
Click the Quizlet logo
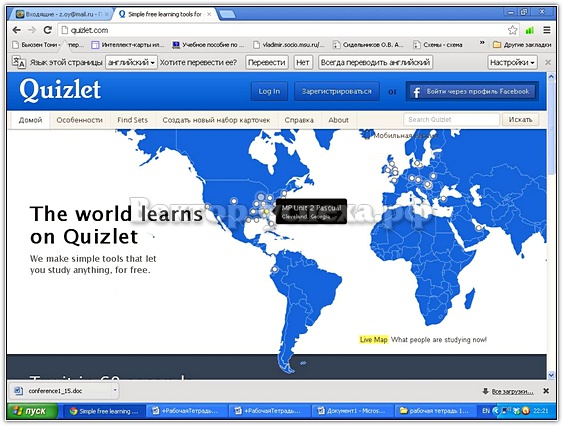[60, 90]
